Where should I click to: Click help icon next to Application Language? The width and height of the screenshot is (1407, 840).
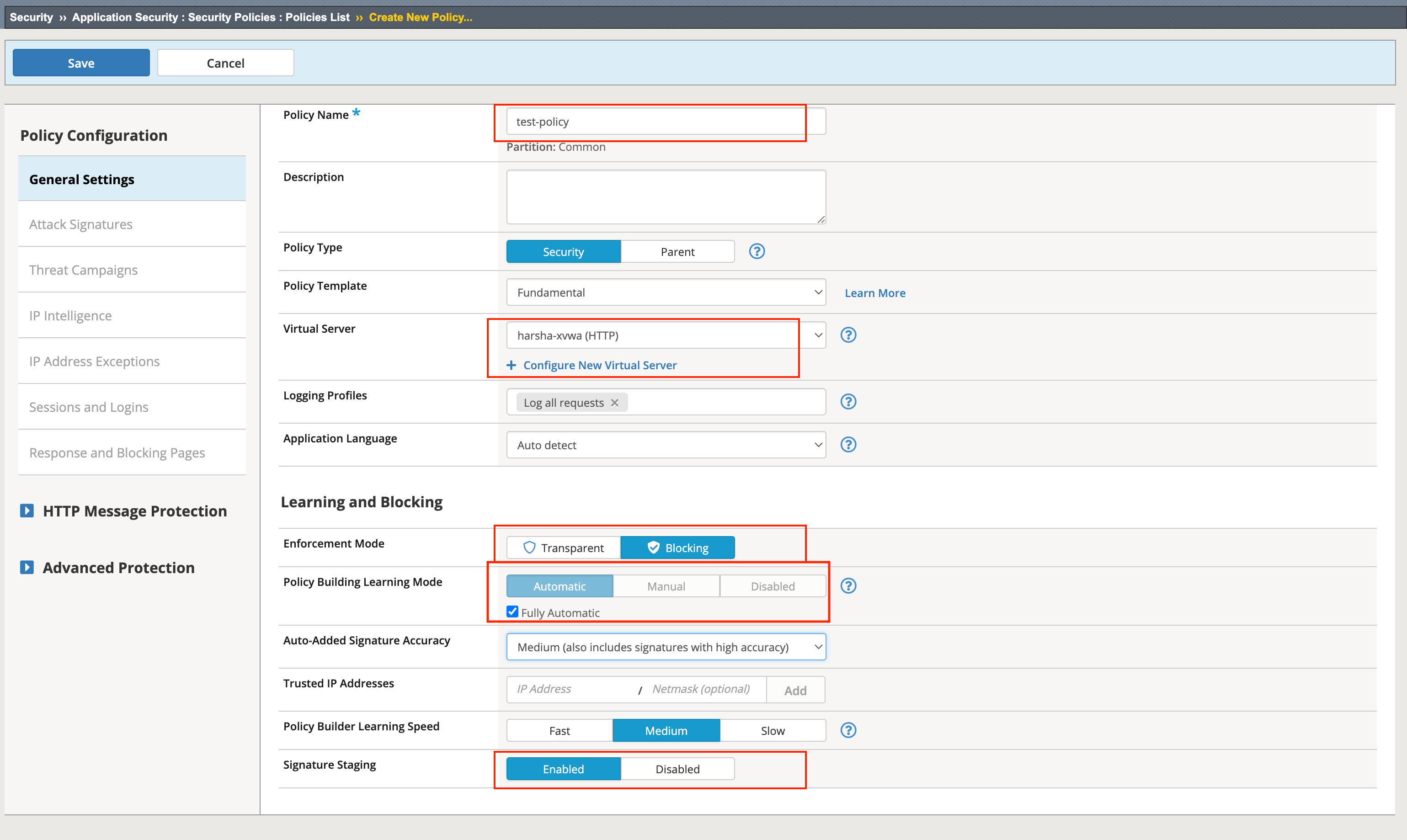tap(848, 444)
